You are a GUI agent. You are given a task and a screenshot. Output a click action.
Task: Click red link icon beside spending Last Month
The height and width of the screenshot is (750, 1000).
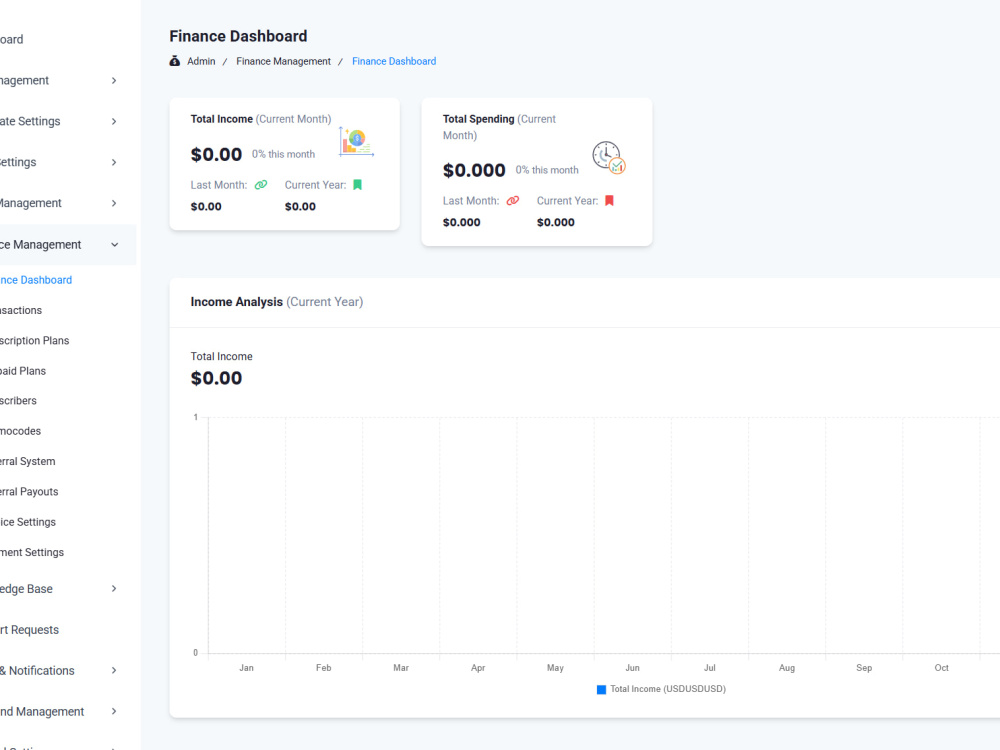point(513,201)
